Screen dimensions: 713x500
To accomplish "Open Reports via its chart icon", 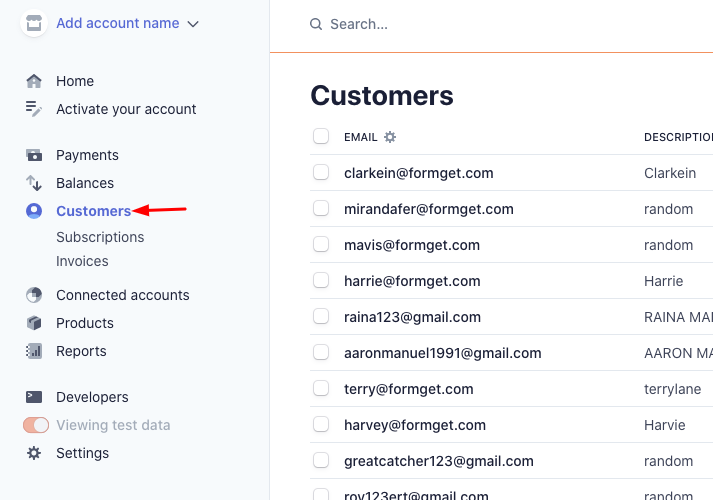I will [34, 351].
